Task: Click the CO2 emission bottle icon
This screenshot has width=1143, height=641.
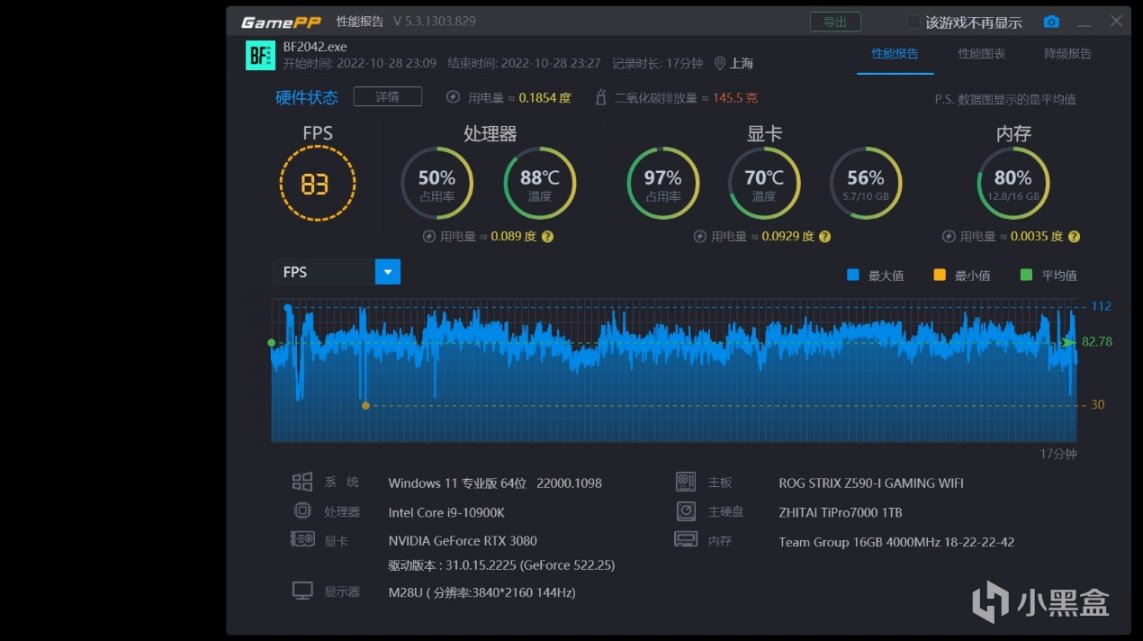Action: tap(601, 97)
